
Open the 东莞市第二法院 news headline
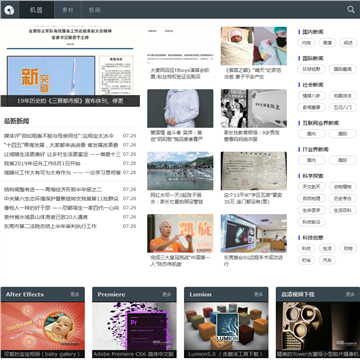50,226
